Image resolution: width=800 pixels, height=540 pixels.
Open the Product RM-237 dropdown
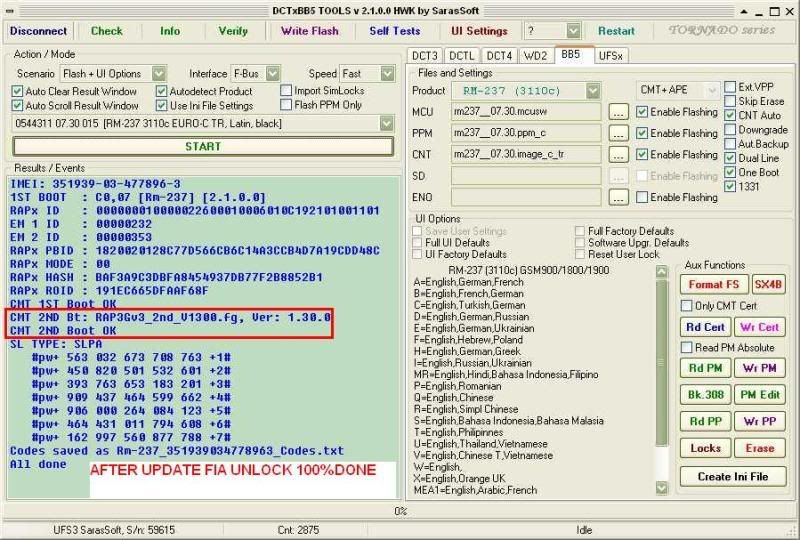coord(592,91)
